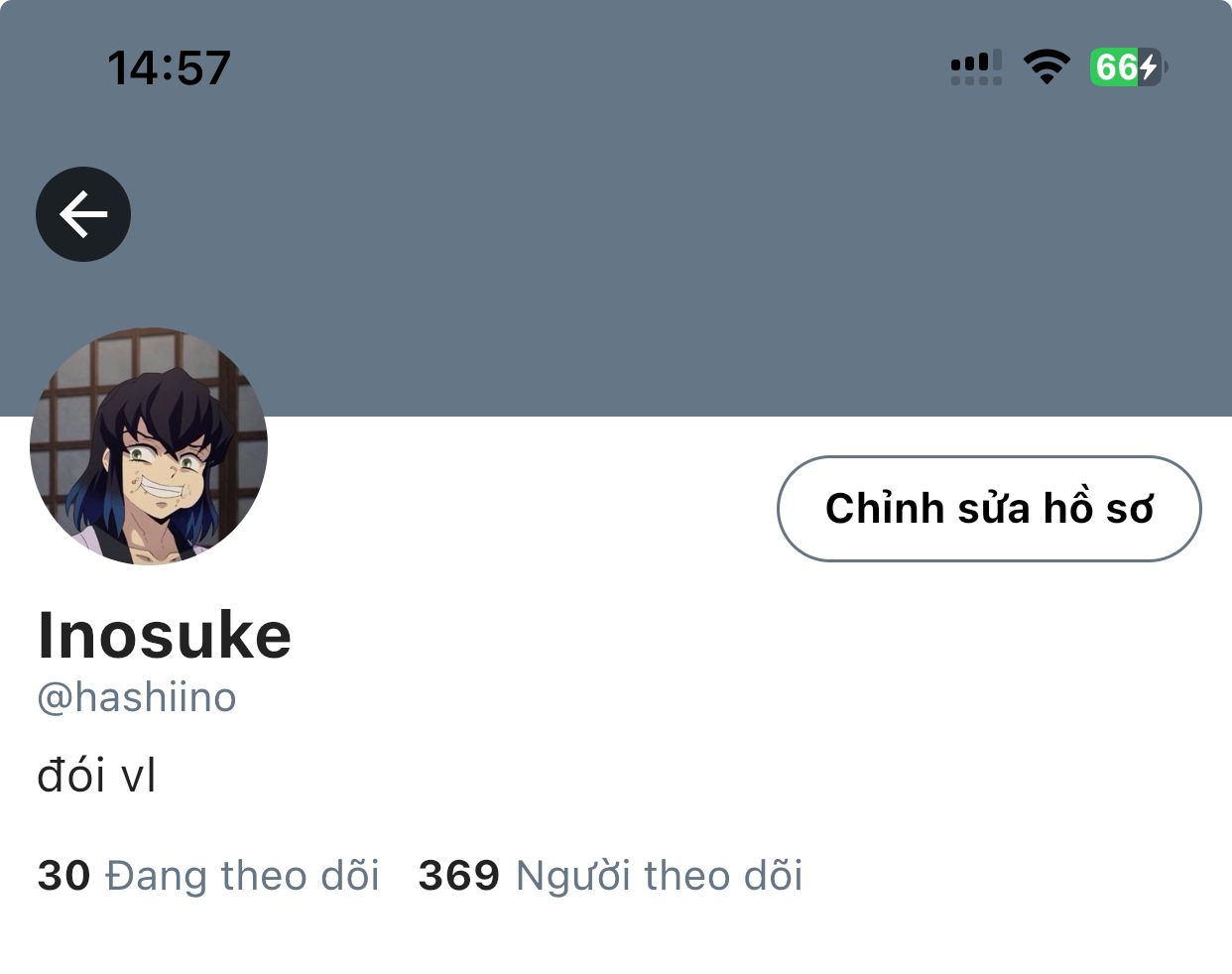The height and width of the screenshot is (974, 1232).
Task: Tap the word hồ sơ on edit button
Action: 1098,509
